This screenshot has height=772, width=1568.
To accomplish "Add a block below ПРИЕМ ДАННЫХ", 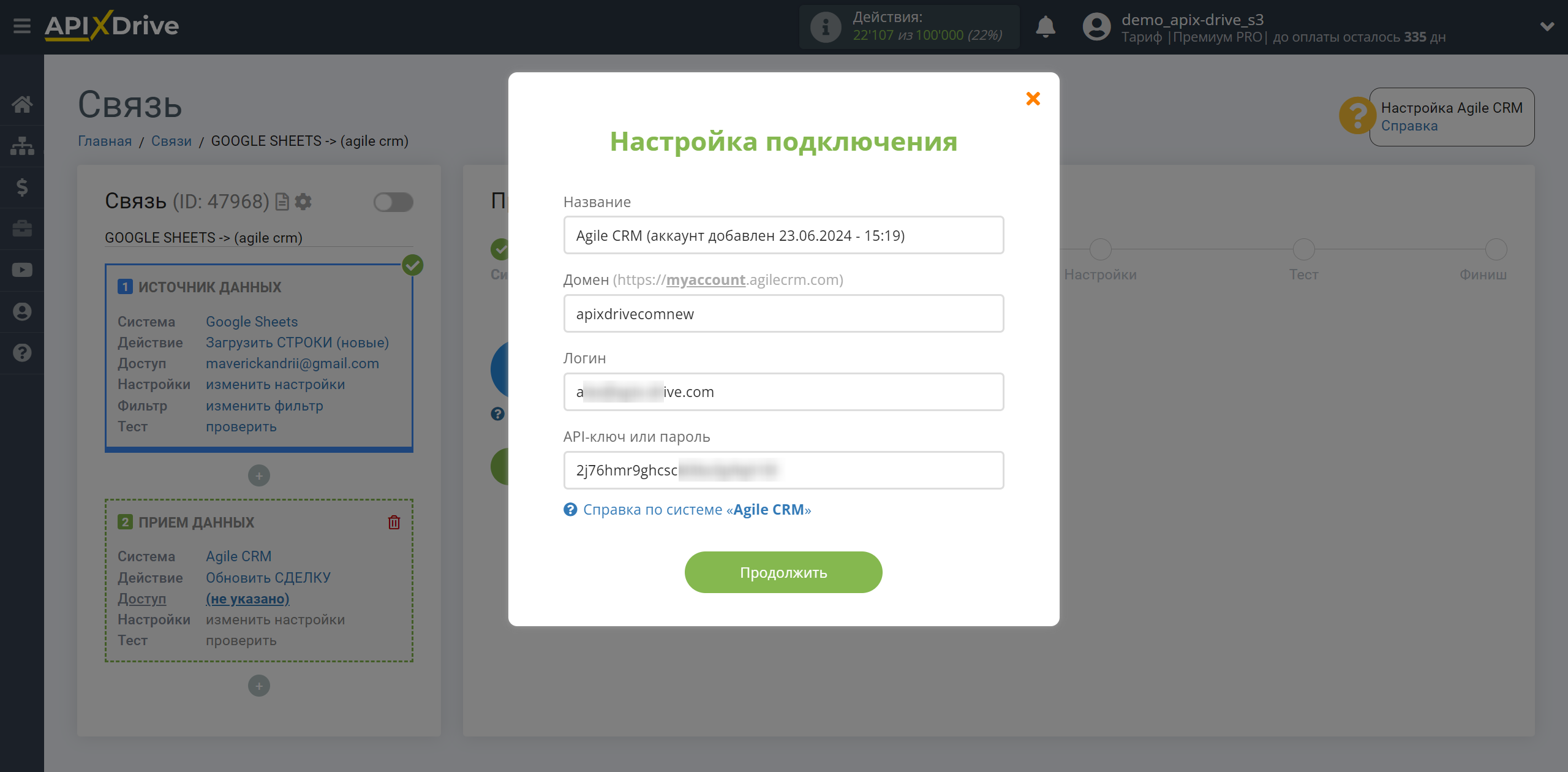I will 259,686.
